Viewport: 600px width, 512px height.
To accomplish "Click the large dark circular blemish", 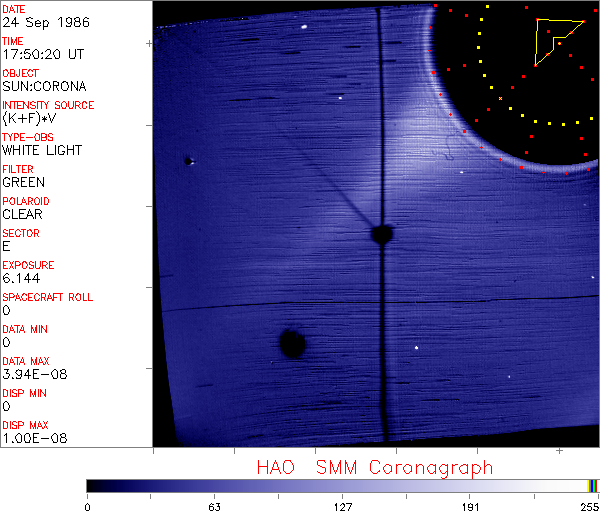I will 291,344.
